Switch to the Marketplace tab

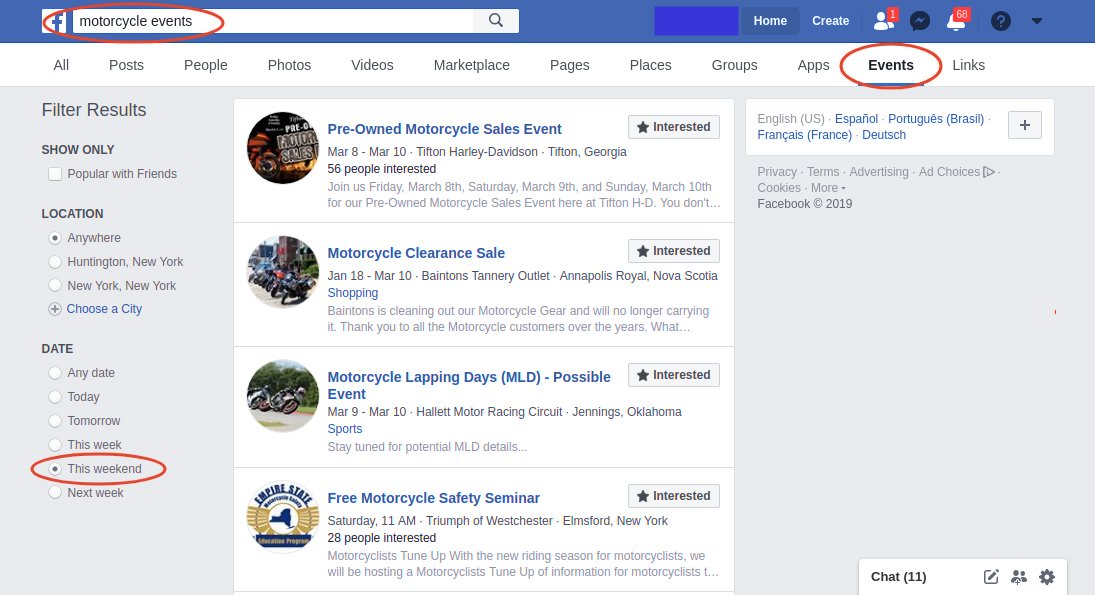[471, 65]
